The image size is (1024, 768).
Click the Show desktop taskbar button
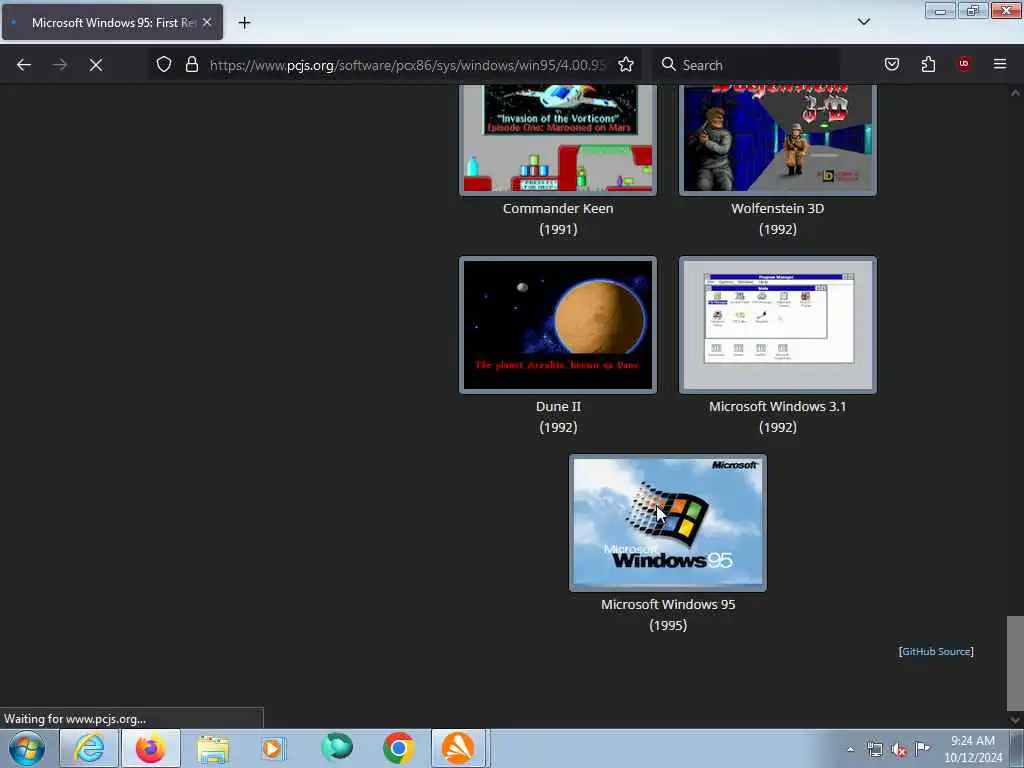[x=1017, y=748]
